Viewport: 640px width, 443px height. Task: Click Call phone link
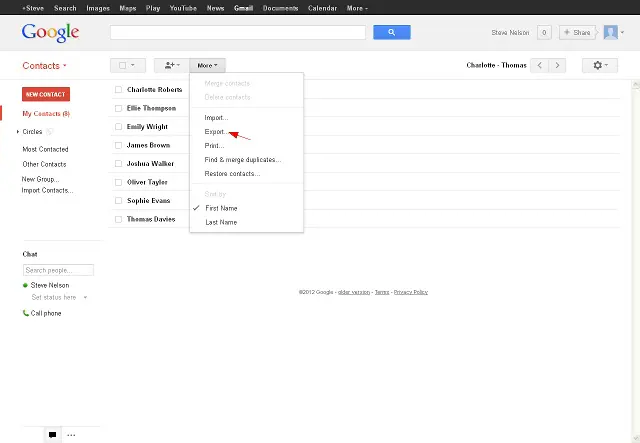[x=46, y=313]
